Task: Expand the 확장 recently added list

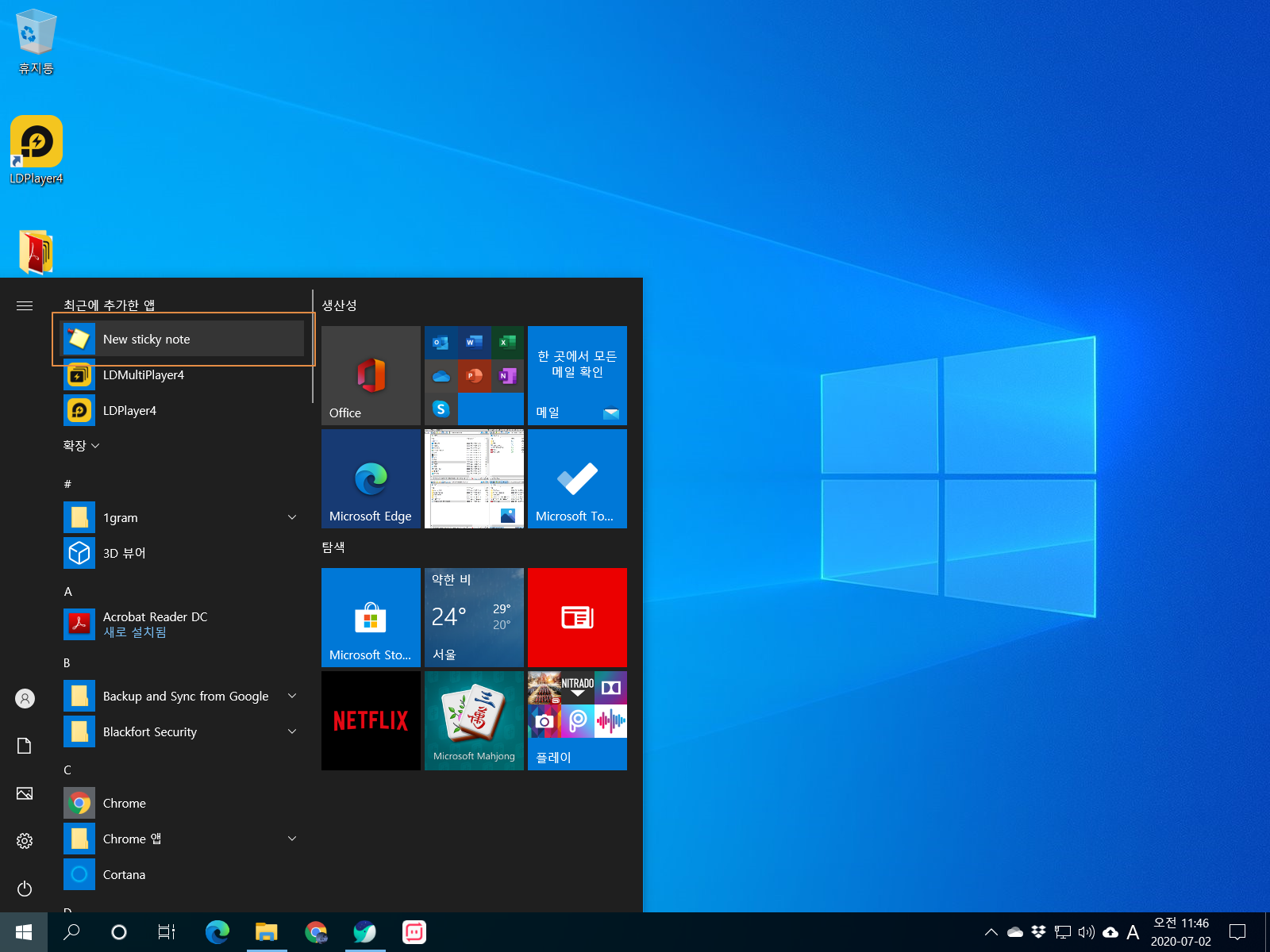Action: tap(81, 446)
